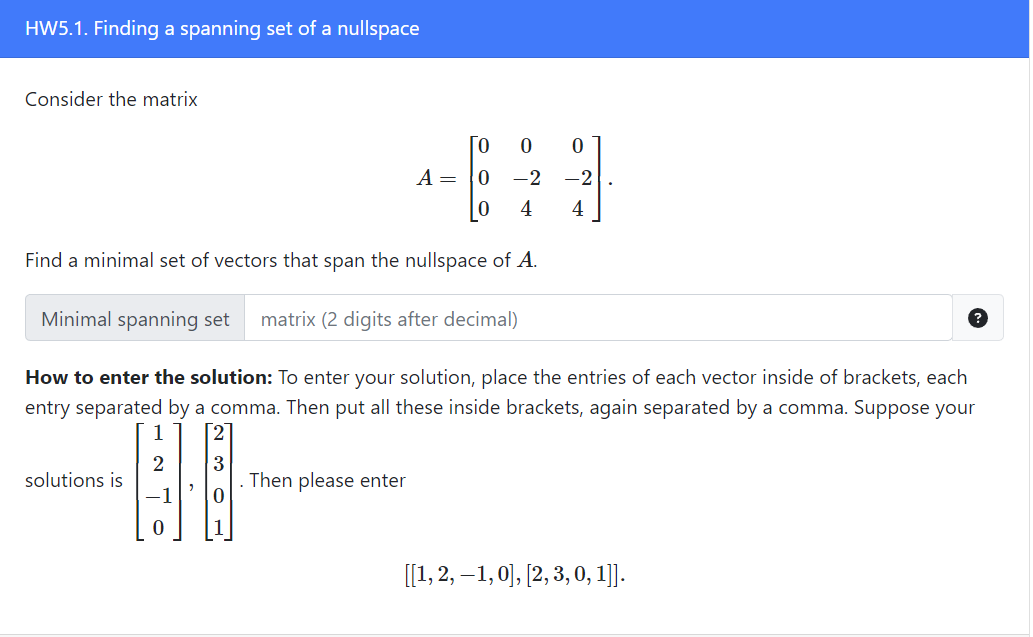Click the Consider the matrix sentence

110,99
